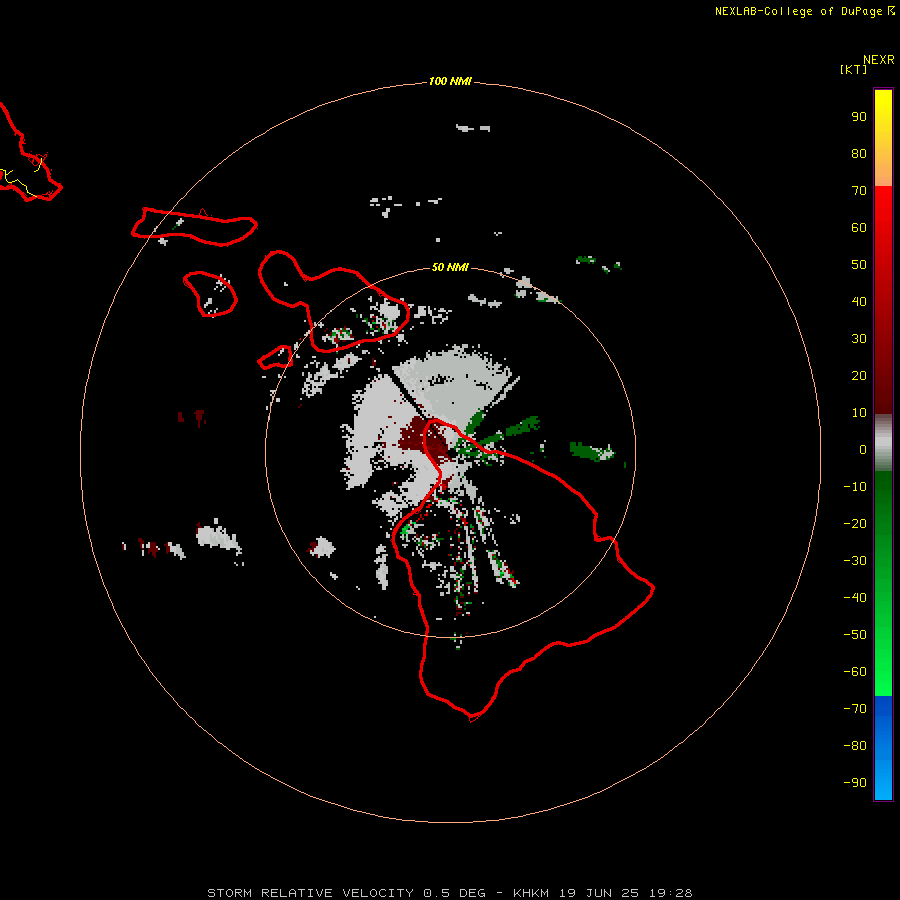Click the -40 scale value
Viewport: 900px width, 900px height.
(x=855, y=598)
